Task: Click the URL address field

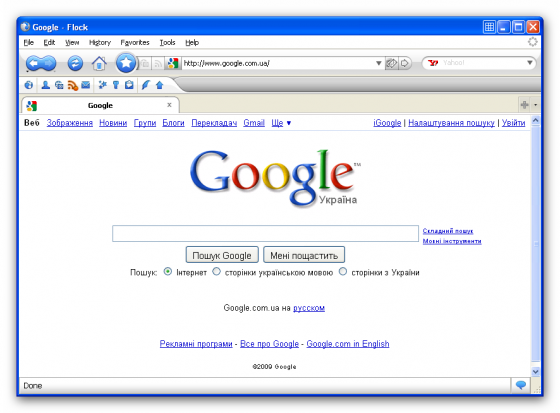Action: (x=278, y=63)
